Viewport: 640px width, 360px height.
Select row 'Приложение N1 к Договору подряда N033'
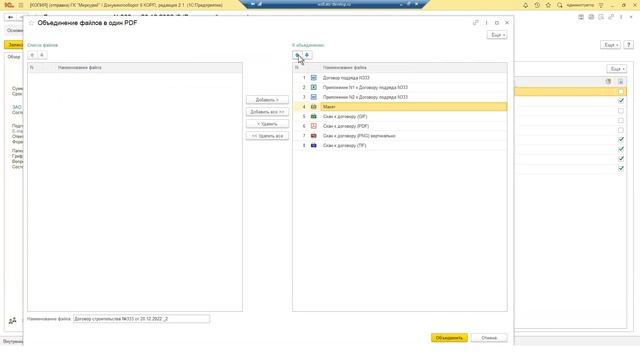click(400, 87)
